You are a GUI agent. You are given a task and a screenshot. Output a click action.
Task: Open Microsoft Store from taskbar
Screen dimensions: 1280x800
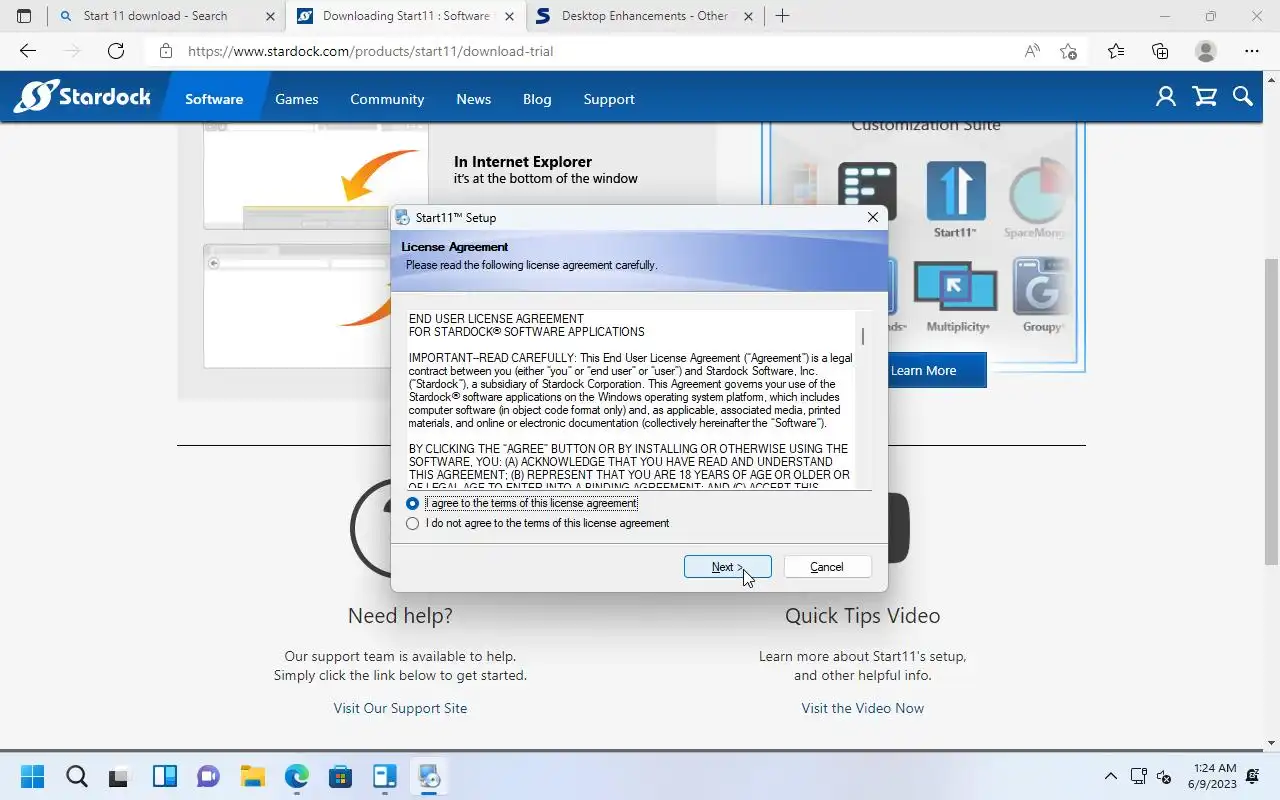(x=340, y=777)
